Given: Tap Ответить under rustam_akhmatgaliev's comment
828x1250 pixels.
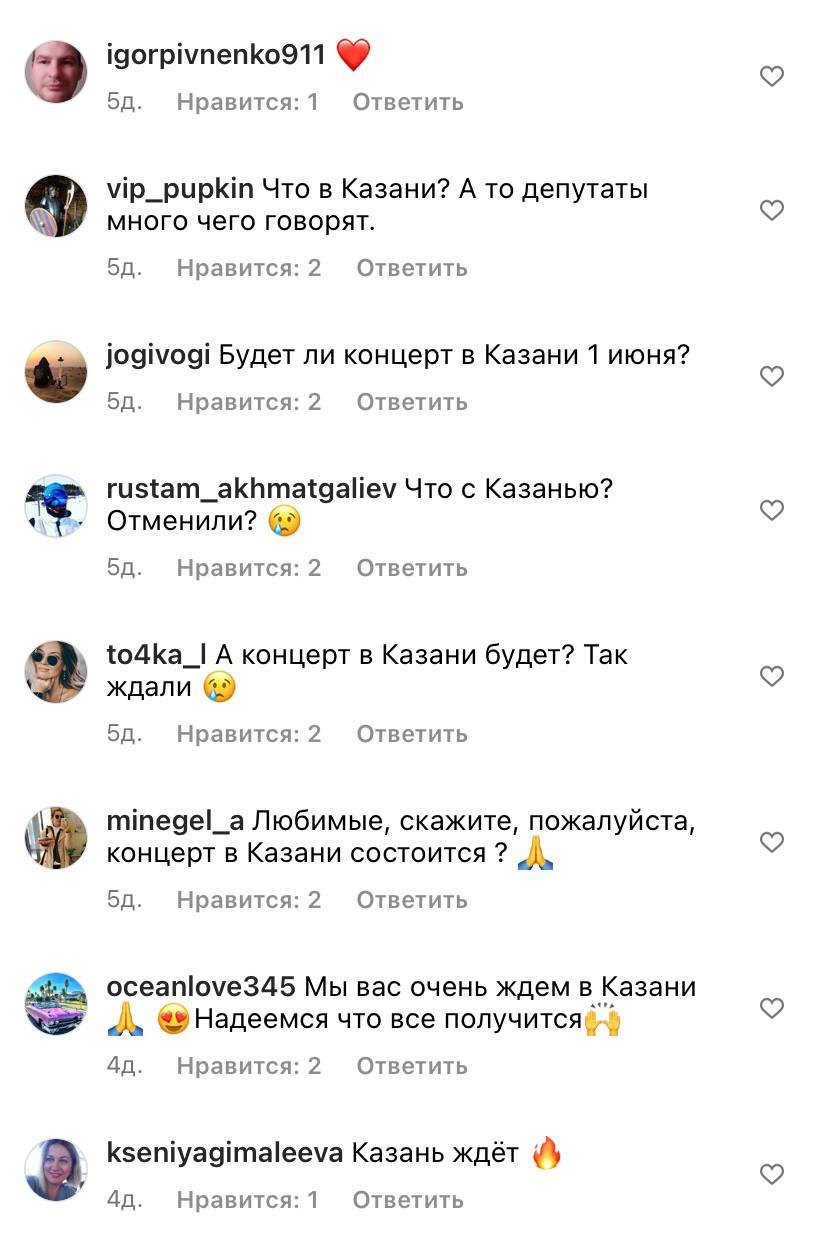Looking at the screenshot, I should pyautogui.click(x=412, y=568).
